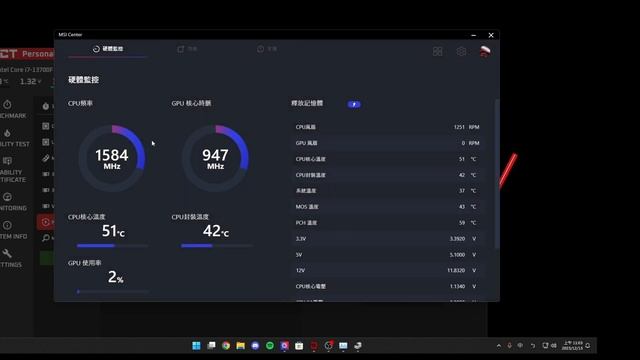
Task: Open Settings wrench in the OCCT sidebar
Action: [x=10, y=258]
